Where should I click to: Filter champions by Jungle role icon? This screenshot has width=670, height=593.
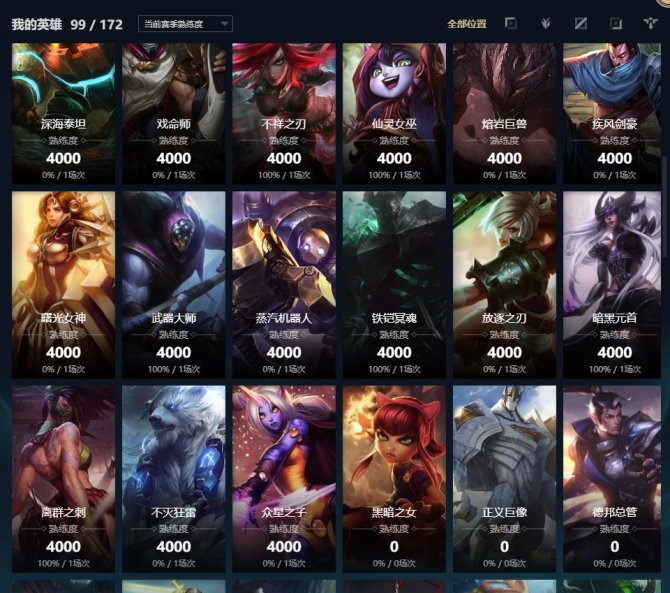(x=545, y=23)
